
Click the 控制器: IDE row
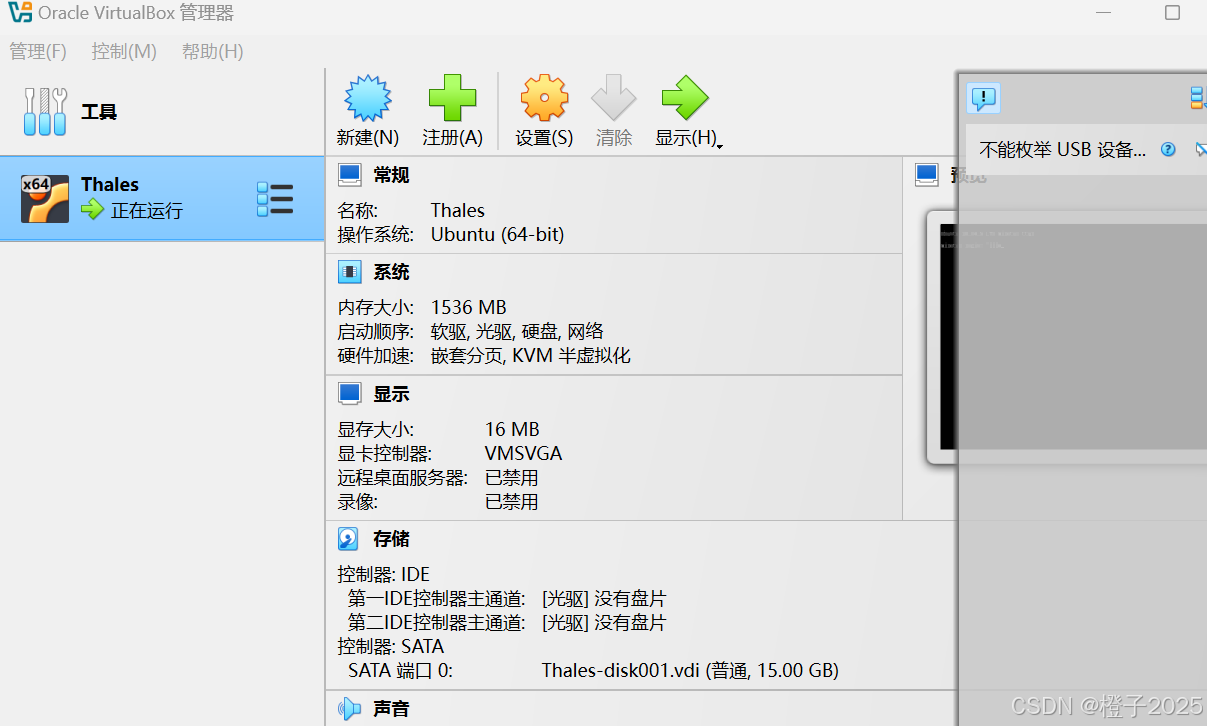384,574
